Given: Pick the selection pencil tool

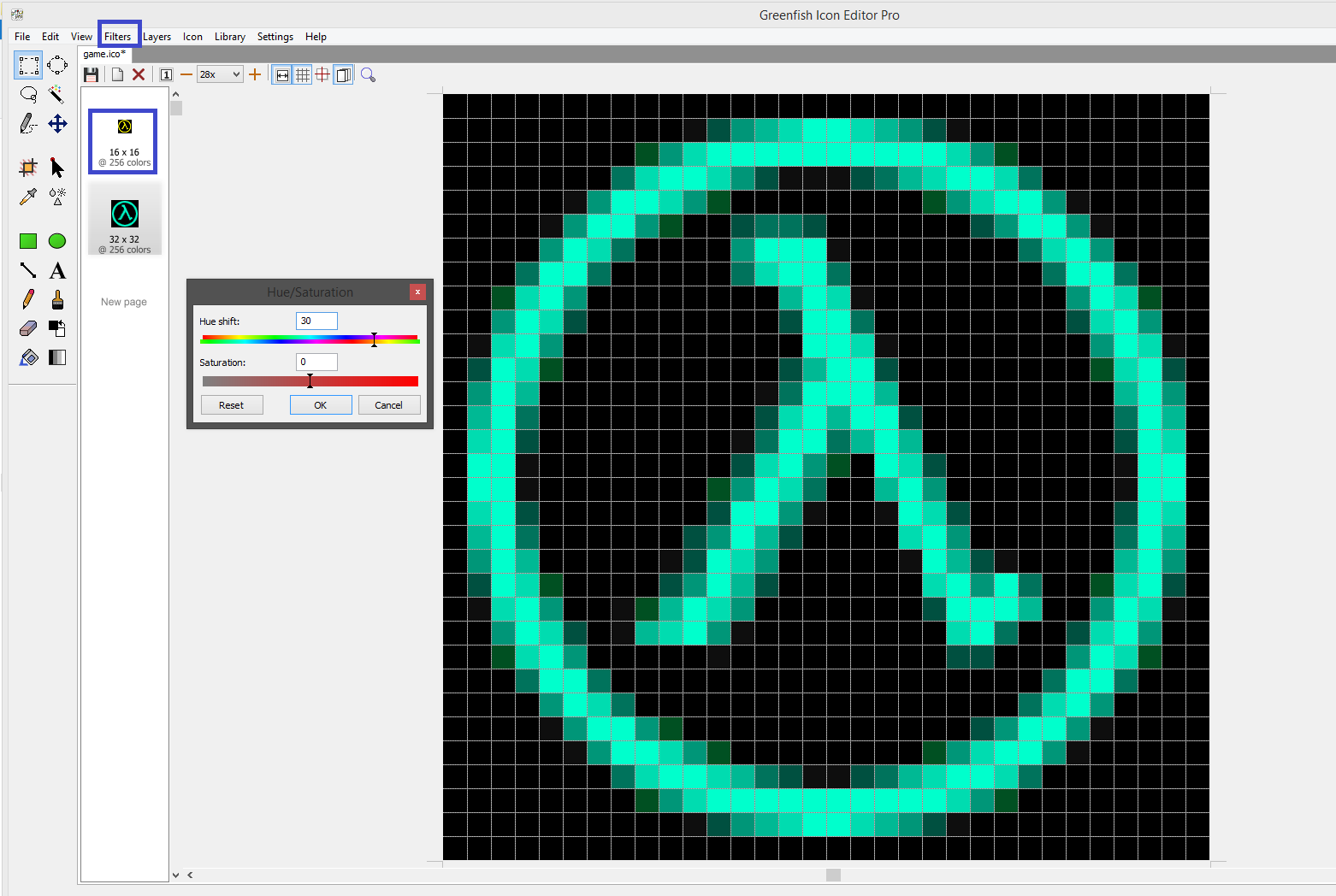Looking at the screenshot, I should coord(28,124).
